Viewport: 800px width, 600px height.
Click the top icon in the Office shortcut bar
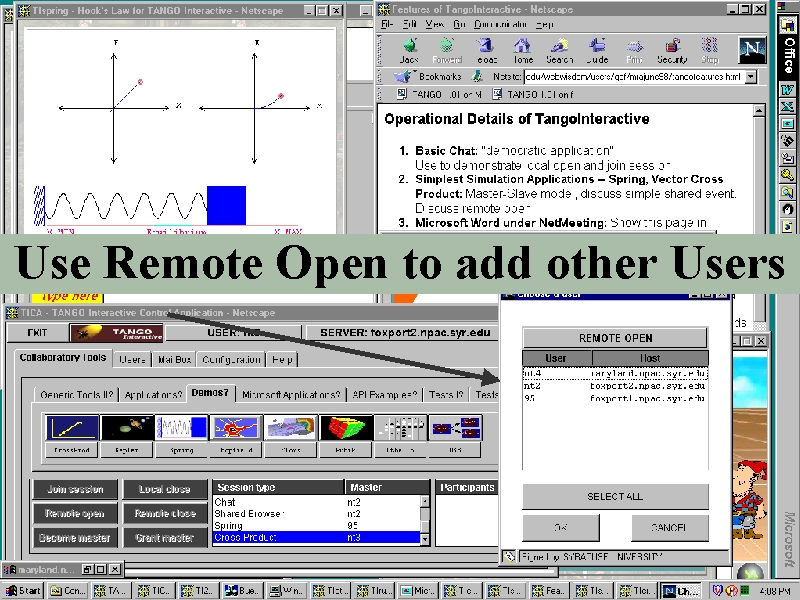click(x=787, y=24)
